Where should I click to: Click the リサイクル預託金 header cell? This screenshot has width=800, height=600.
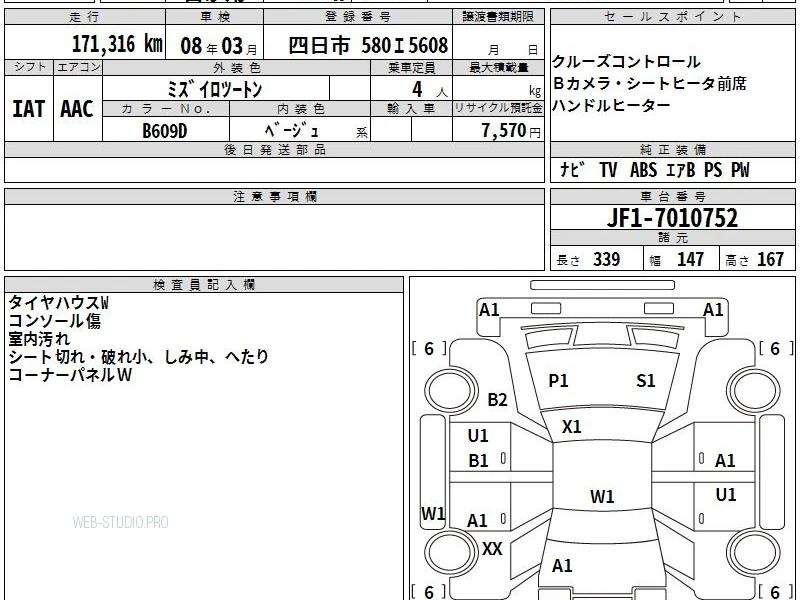pyautogui.click(x=498, y=109)
